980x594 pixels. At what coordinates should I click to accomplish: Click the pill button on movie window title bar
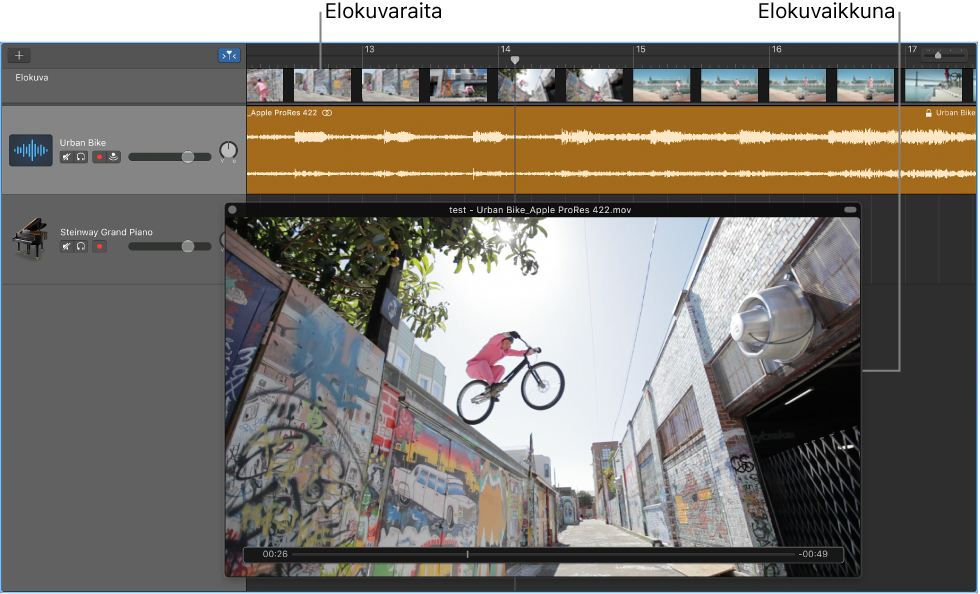tap(850, 210)
